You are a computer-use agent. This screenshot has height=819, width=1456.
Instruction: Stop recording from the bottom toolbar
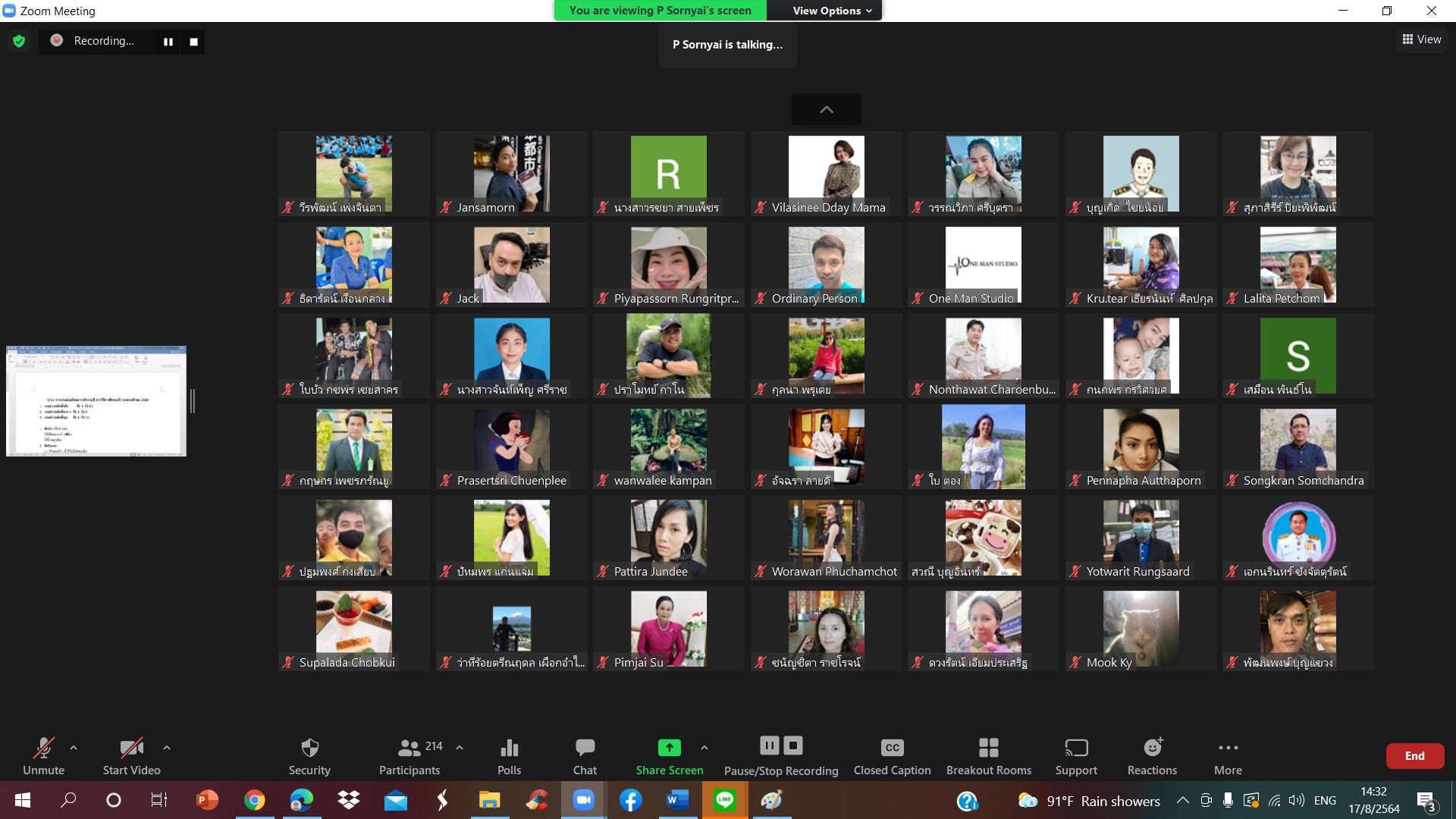click(x=793, y=746)
